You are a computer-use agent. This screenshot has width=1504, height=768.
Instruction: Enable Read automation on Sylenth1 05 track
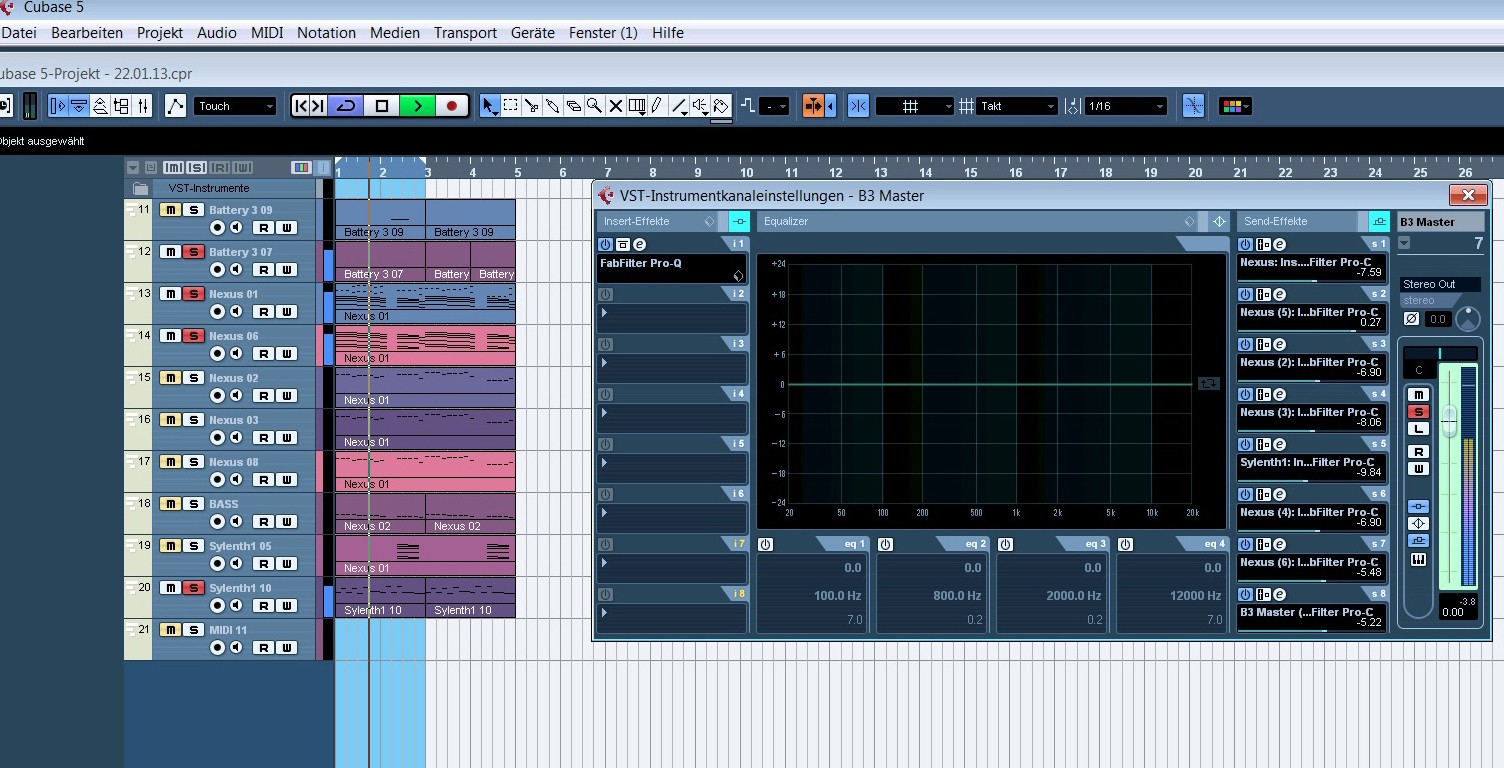[x=263, y=564]
